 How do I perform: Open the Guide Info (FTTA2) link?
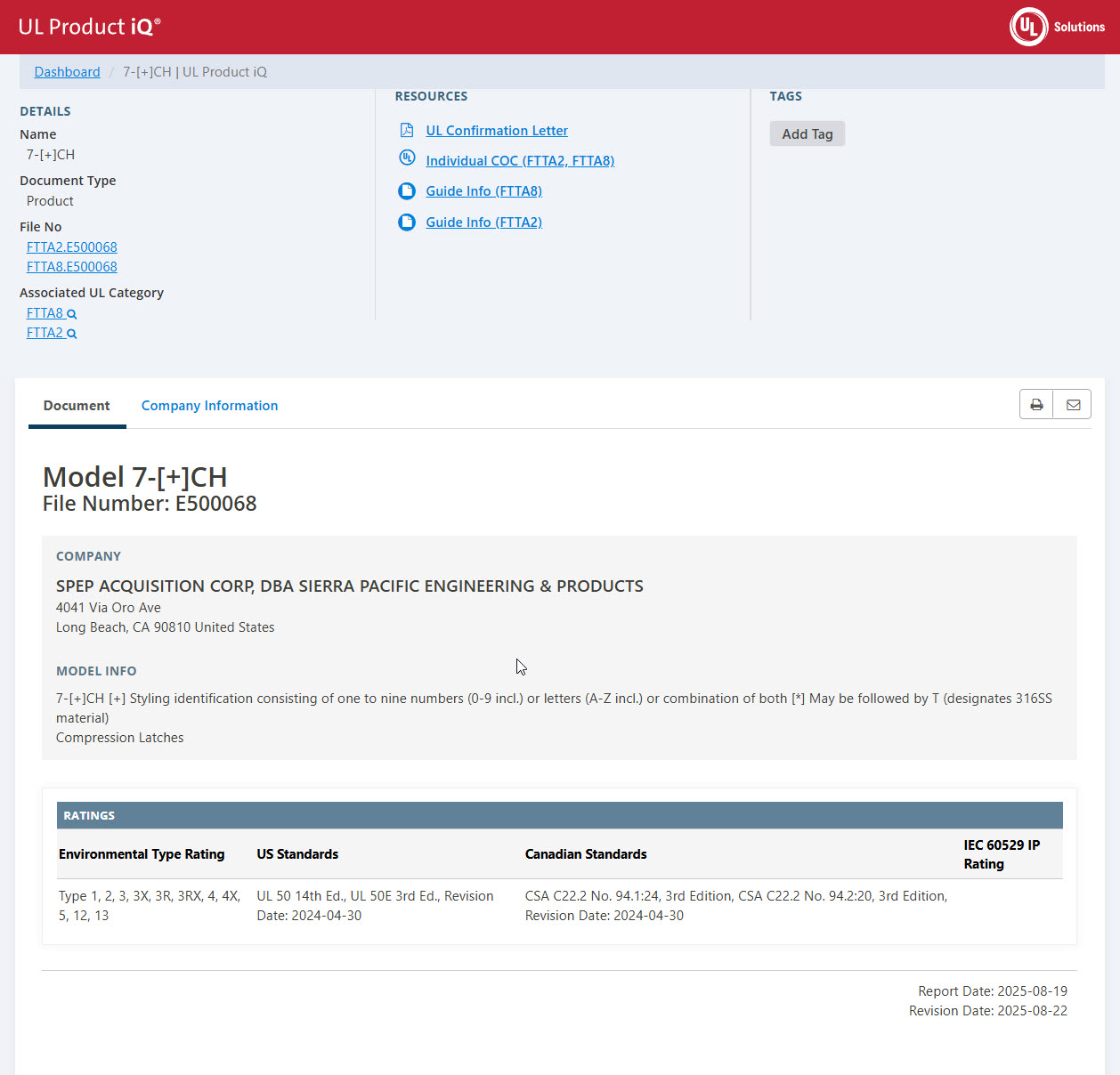coord(483,222)
